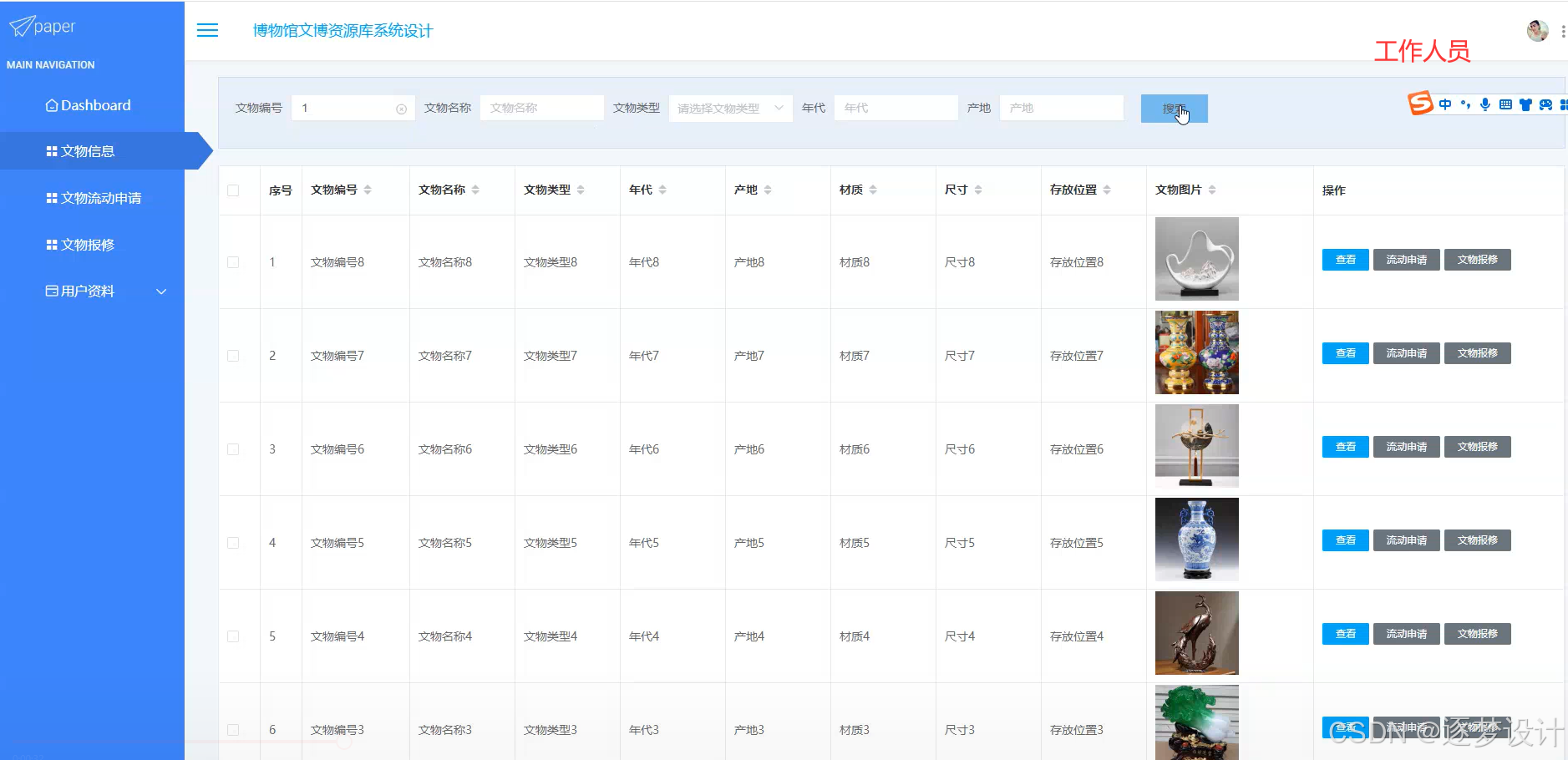Click 流动申请 for 文物编号4
The image size is (1568, 760).
1407,634
